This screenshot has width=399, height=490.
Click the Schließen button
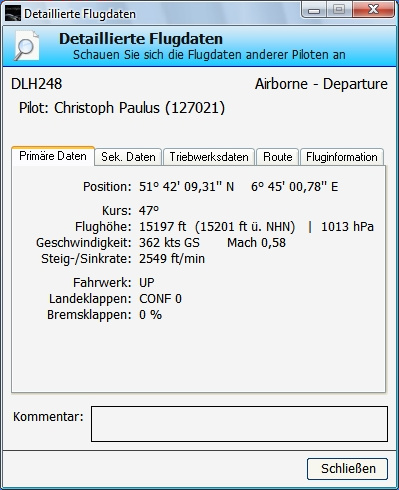[x=347, y=469]
